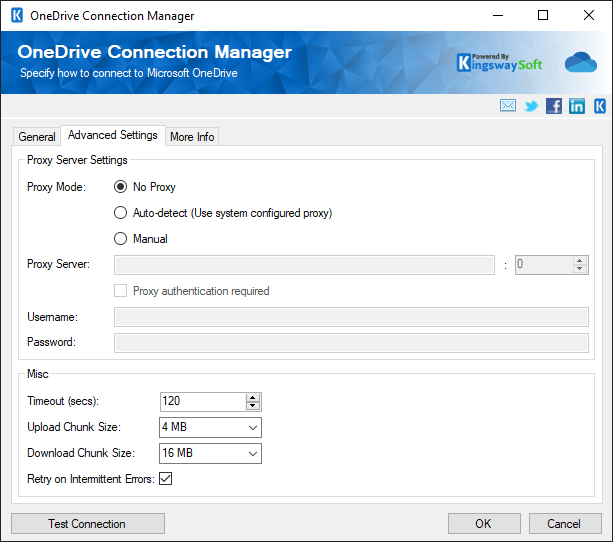Click the OneDrive cloud icon in the banner
This screenshot has height=542, width=613.
(x=581, y=62)
